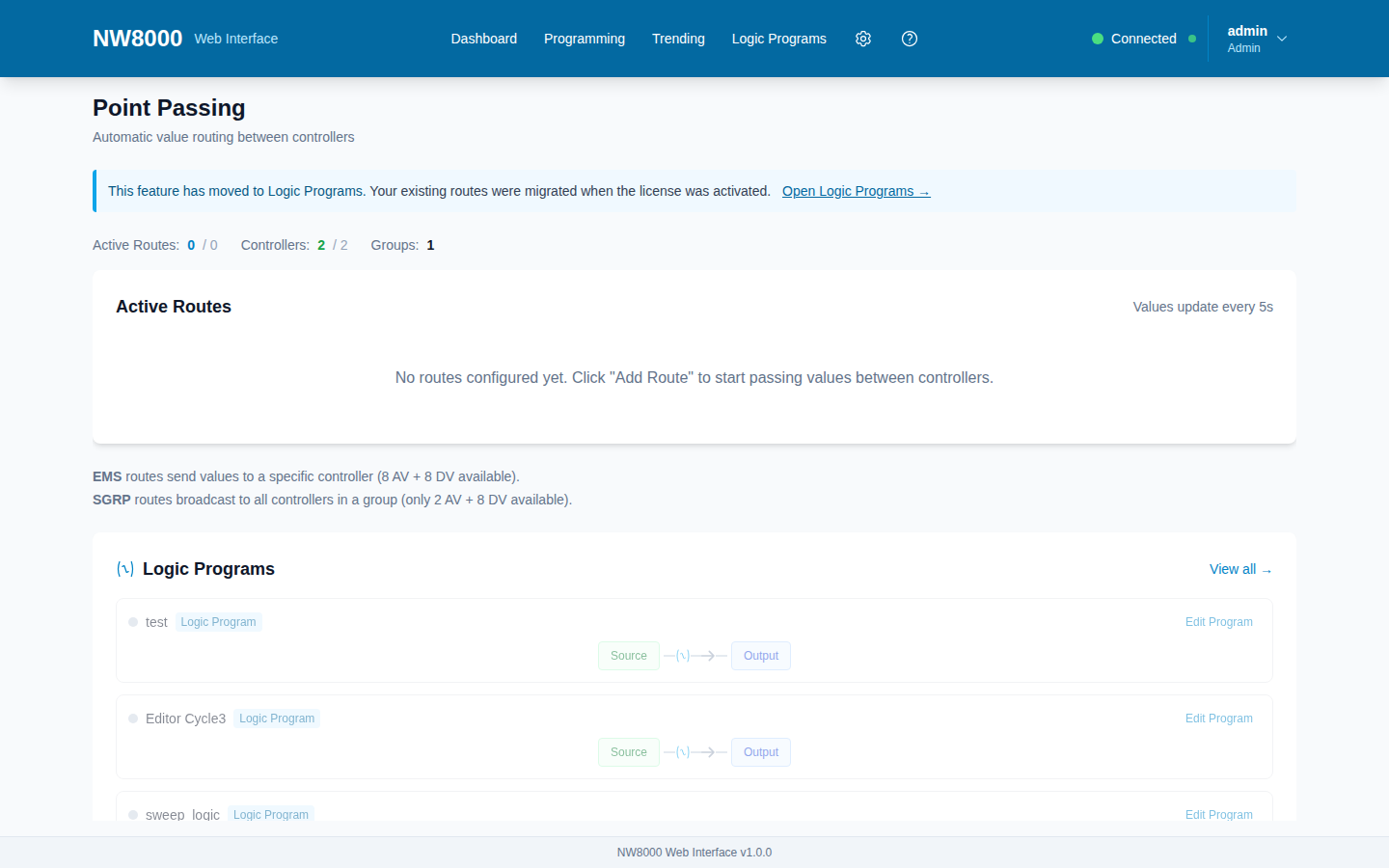1389x868 pixels.
Task: Open the help question mark icon
Action: pyautogui.click(x=910, y=39)
